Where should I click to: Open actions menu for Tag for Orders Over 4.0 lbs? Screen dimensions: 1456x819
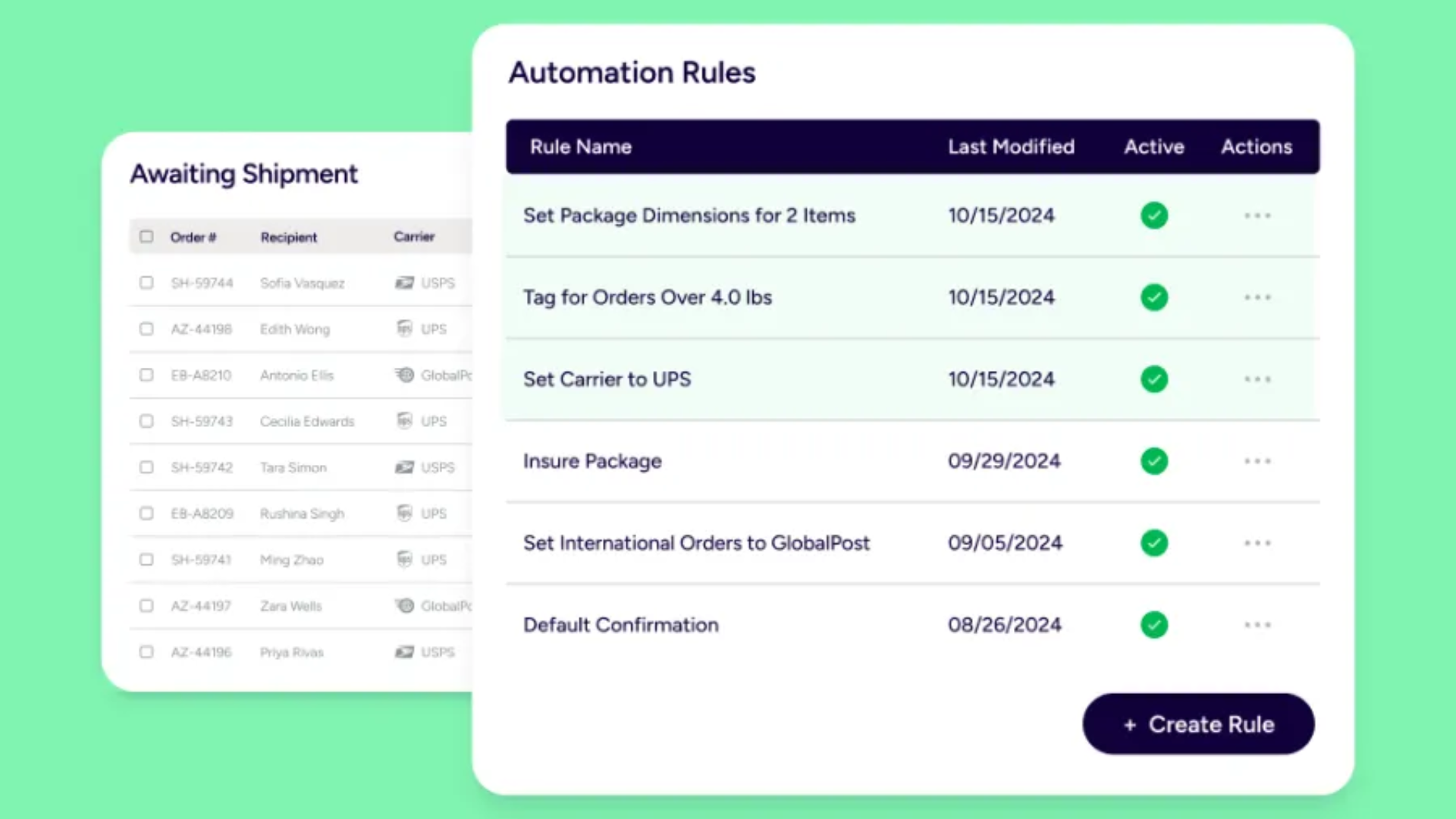point(1257,297)
